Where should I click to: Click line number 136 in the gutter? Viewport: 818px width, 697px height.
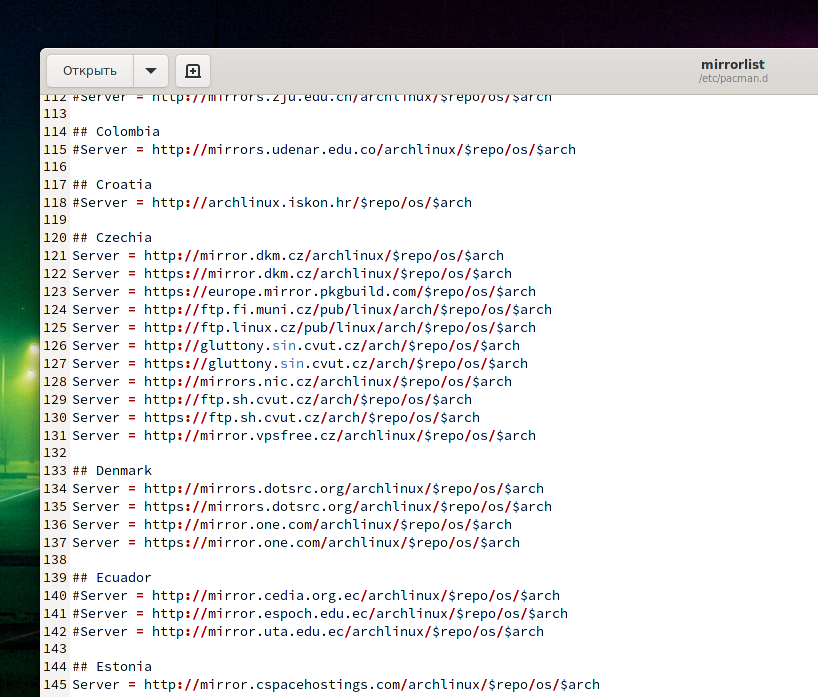tap(55, 525)
